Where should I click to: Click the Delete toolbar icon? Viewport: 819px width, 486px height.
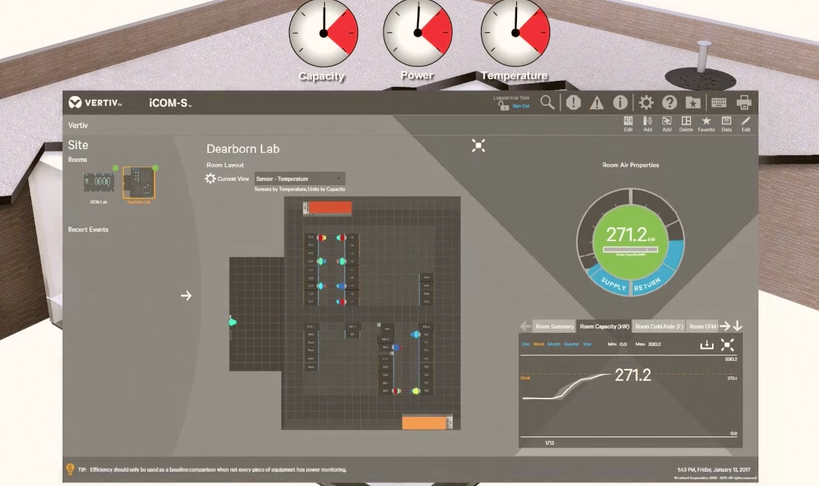tap(686, 124)
